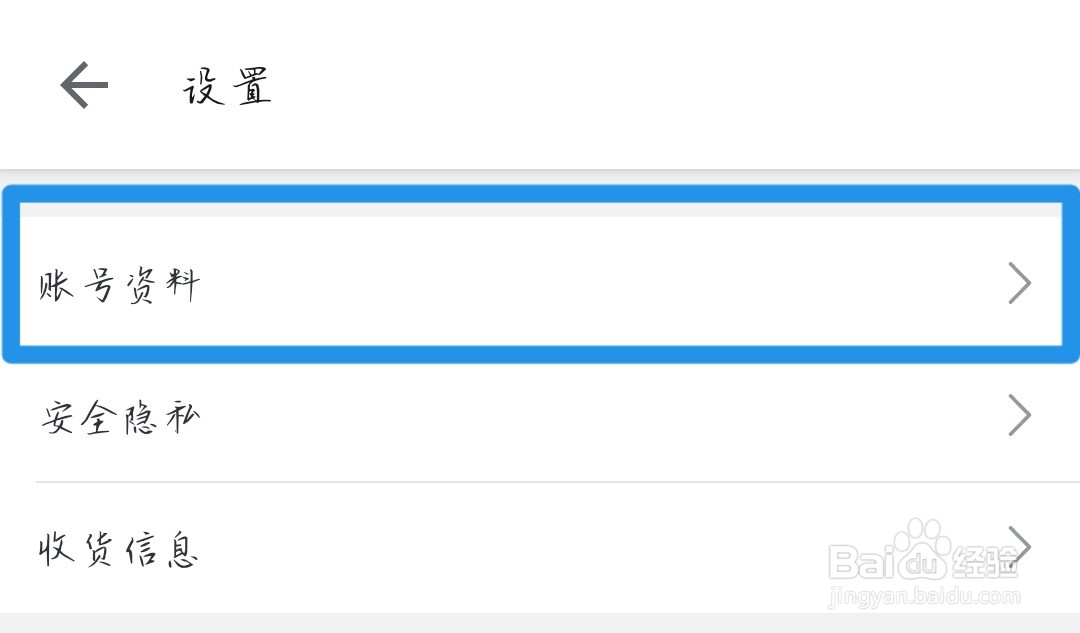Click the chevron beside 收货信息
The height and width of the screenshot is (633, 1080).
1019,545
